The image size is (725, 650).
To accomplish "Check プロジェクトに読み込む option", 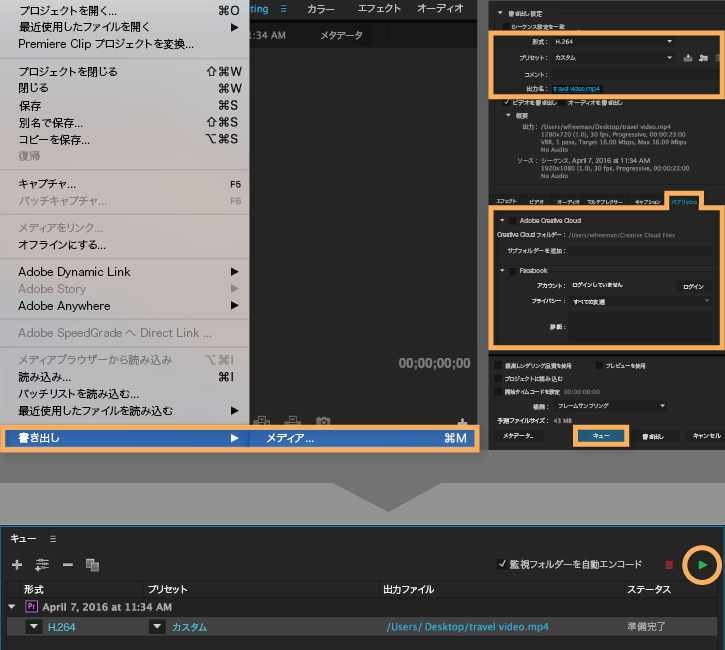I will point(498,378).
